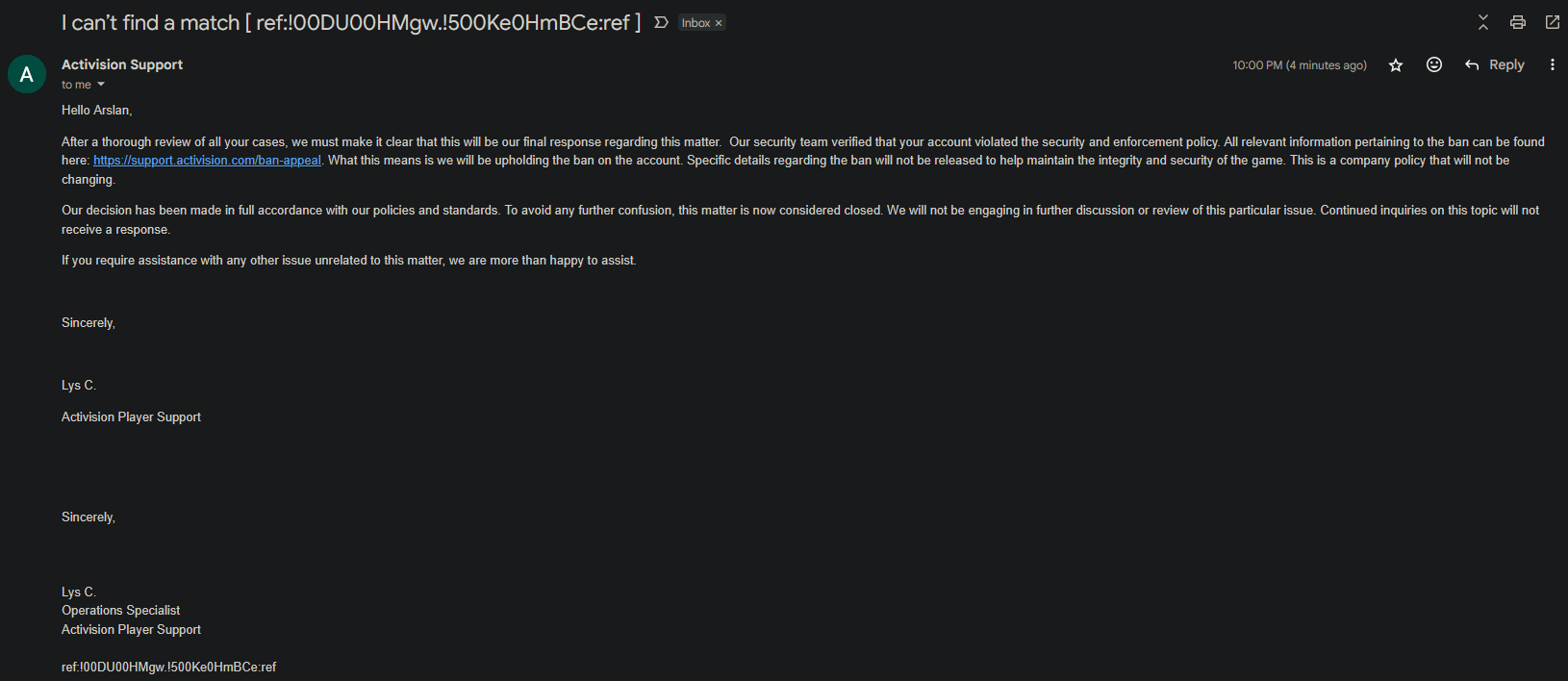The image size is (1568, 681).
Task: Star this Activision Support email
Action: coord(1396,65)
